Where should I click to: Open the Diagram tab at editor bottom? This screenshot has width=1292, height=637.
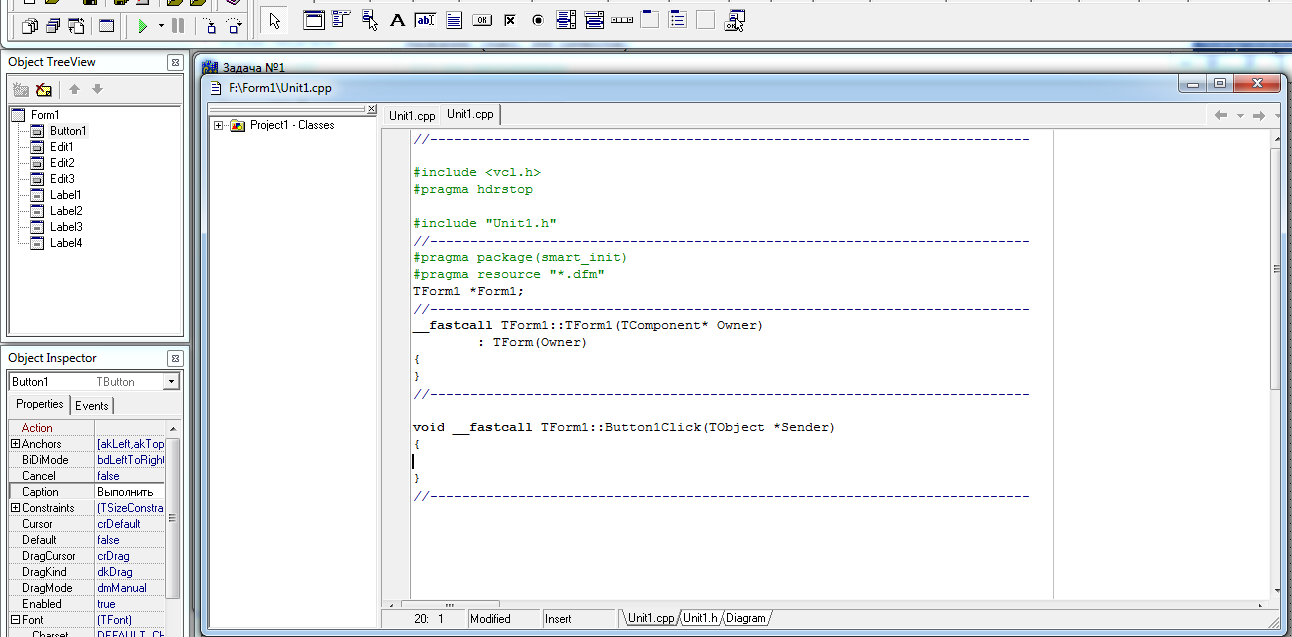pos(747,618)
